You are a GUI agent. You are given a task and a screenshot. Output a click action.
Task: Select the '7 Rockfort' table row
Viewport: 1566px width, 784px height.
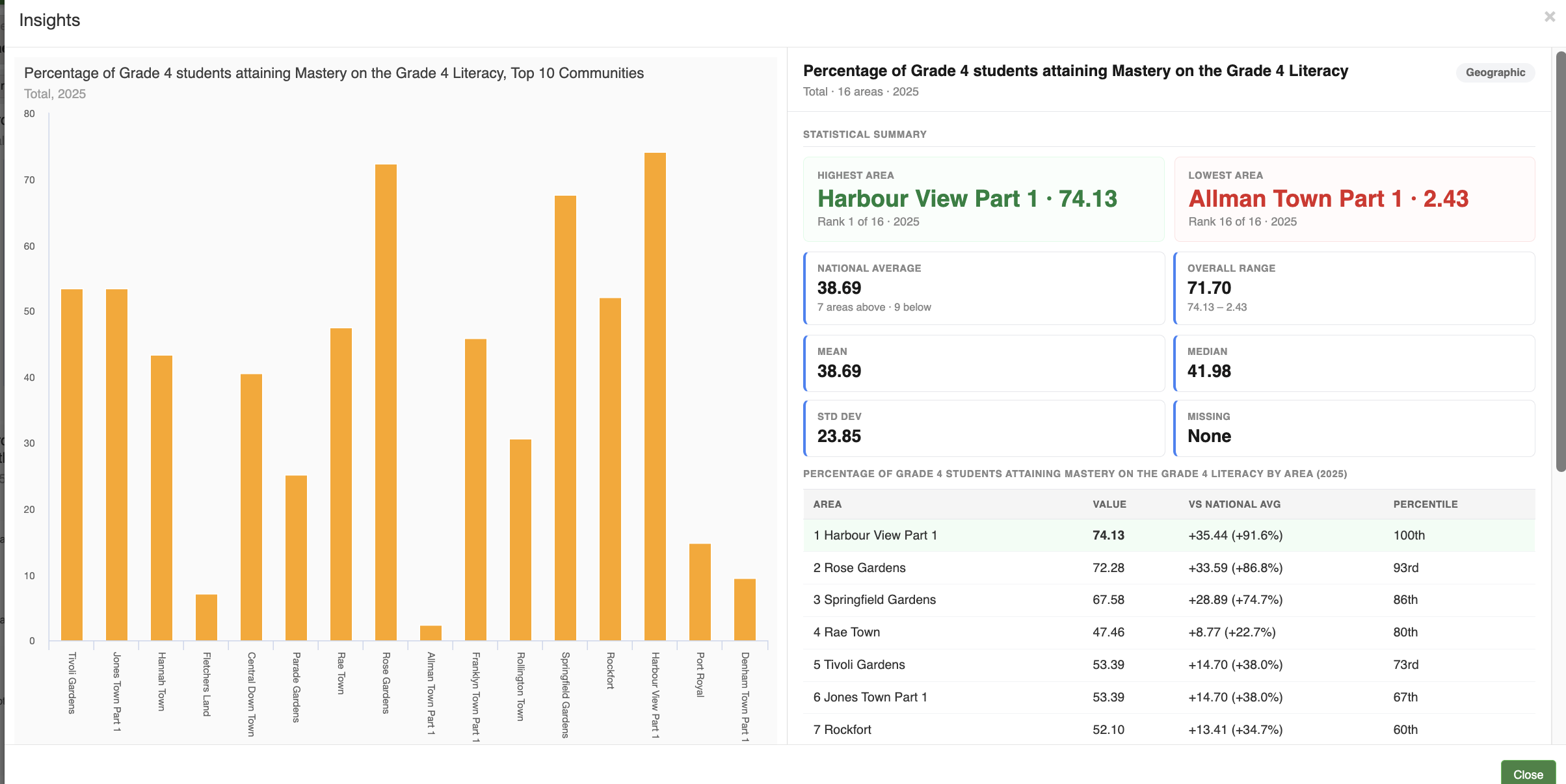coord(1169,729)
